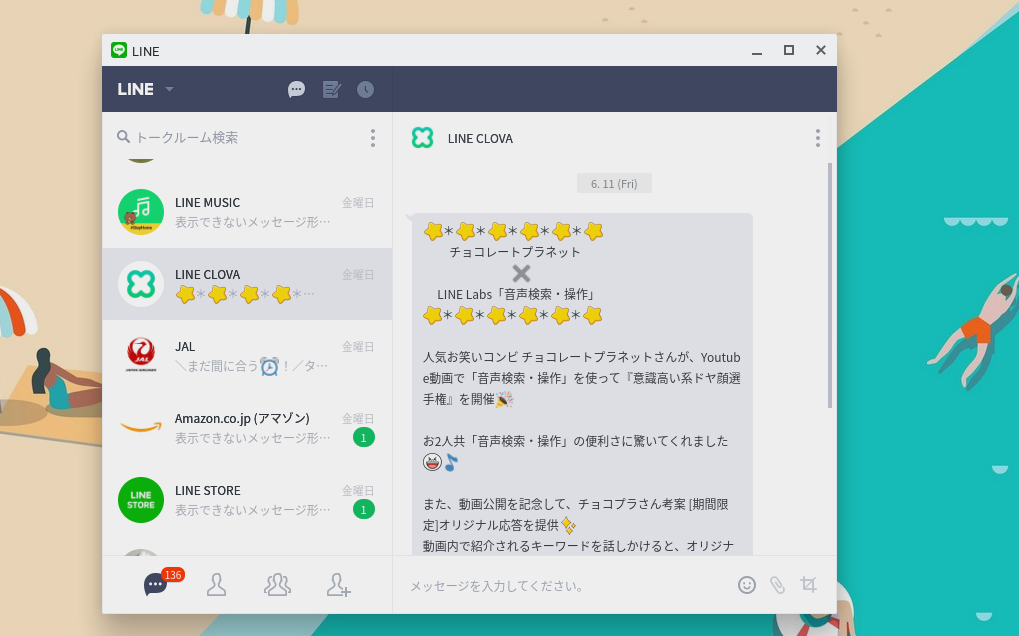Open the clock history icon in header
This screenshot has height=636, width=1019.
click(365, 89)
